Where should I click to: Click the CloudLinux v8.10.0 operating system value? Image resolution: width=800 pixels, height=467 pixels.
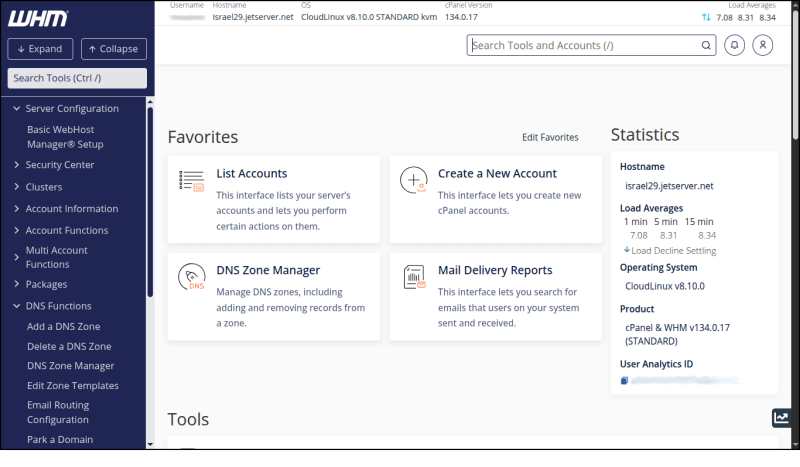[x=665, y=286]
